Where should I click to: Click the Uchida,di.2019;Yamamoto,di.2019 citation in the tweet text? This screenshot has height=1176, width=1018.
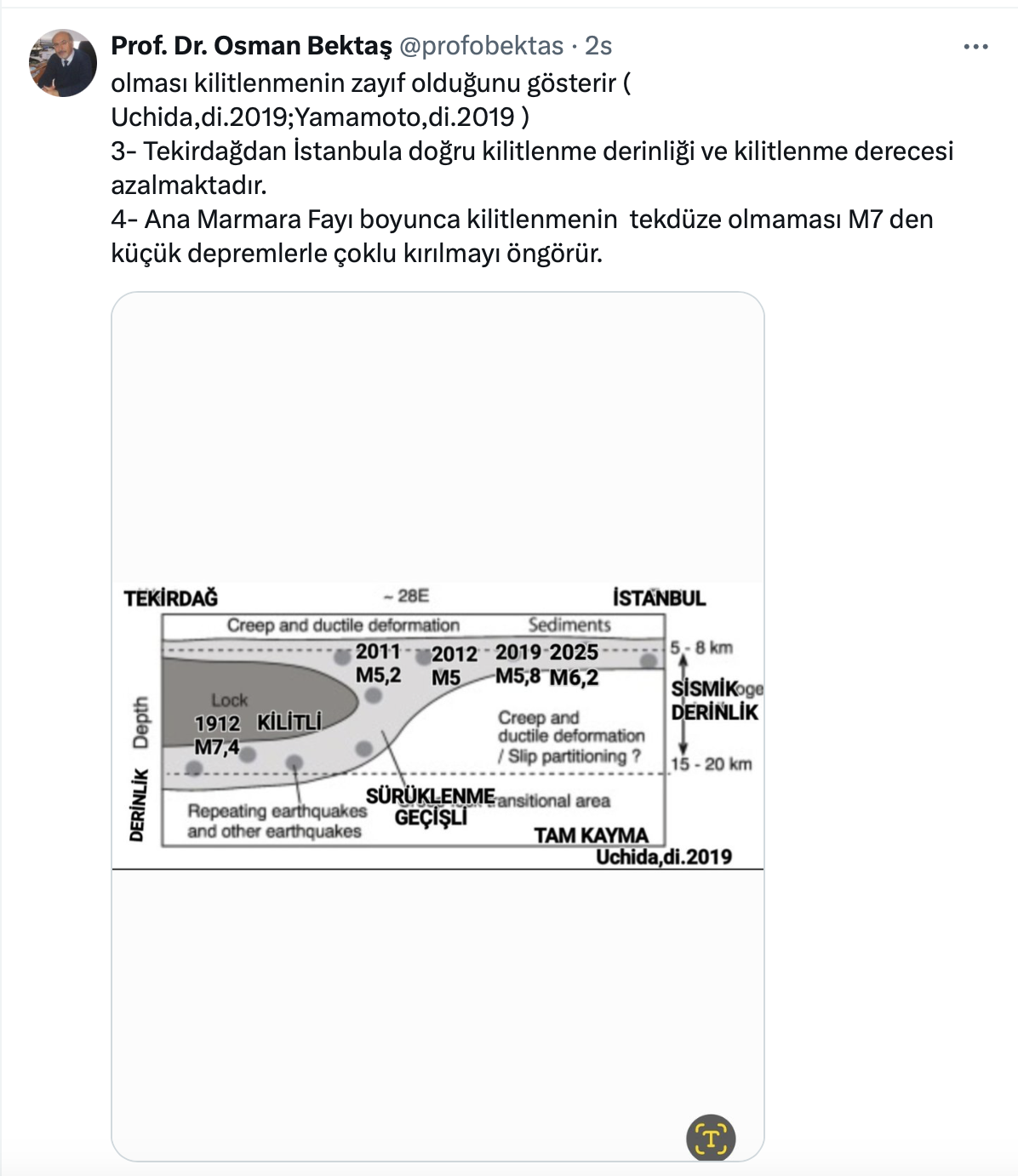click(312, 117)
